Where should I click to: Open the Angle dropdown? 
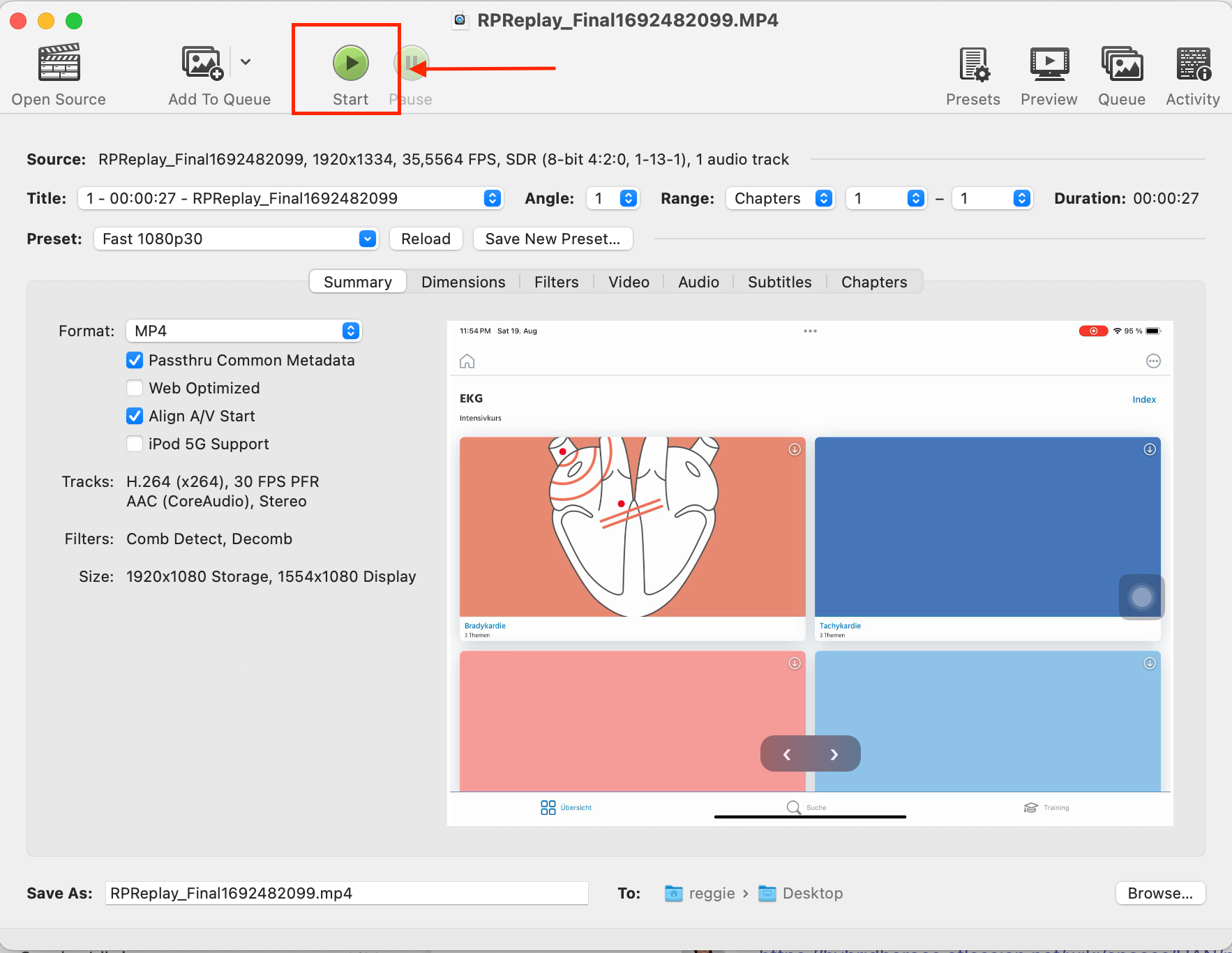pos(613,198)
